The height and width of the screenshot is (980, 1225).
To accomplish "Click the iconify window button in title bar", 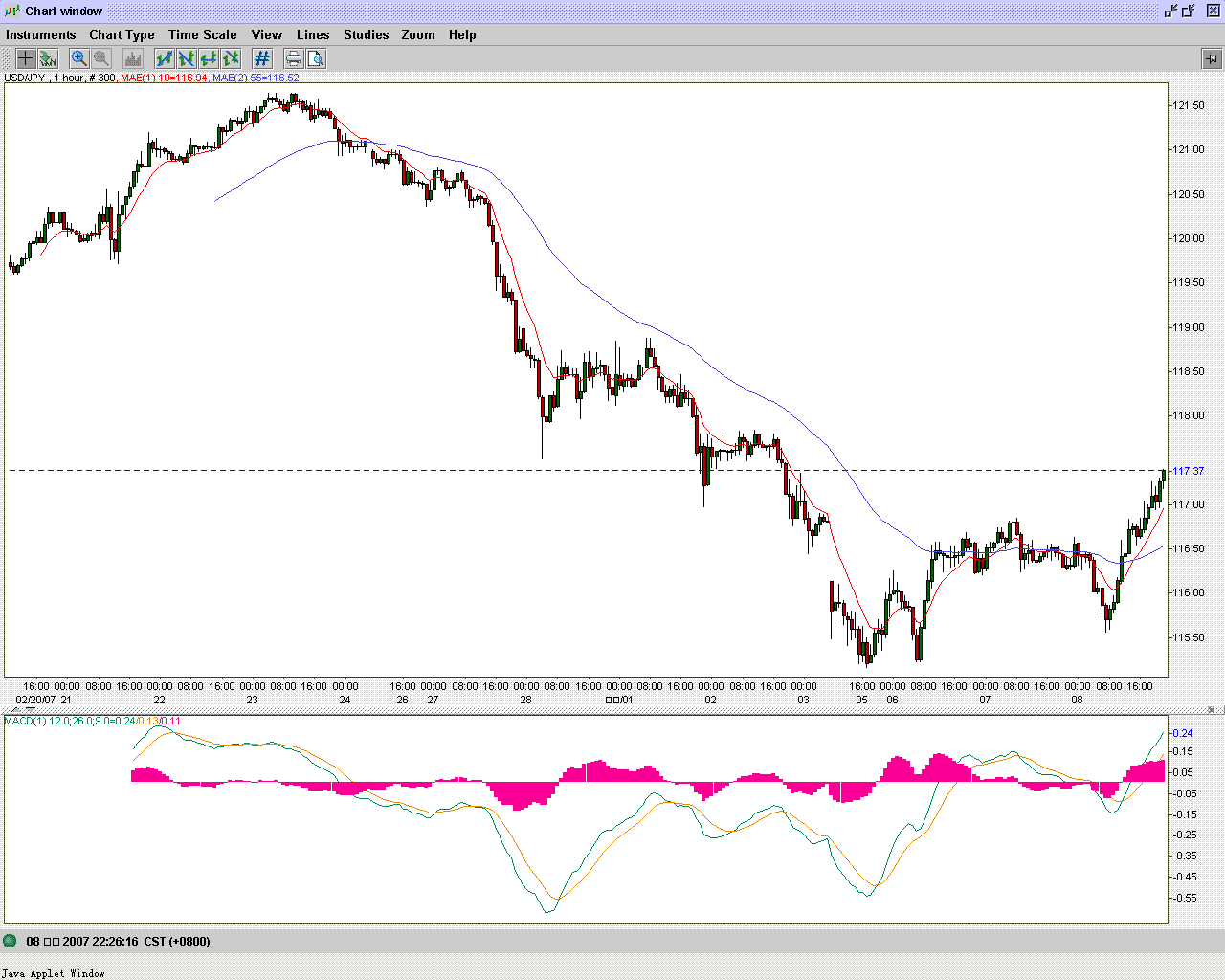I will (x=1170, y=11).
